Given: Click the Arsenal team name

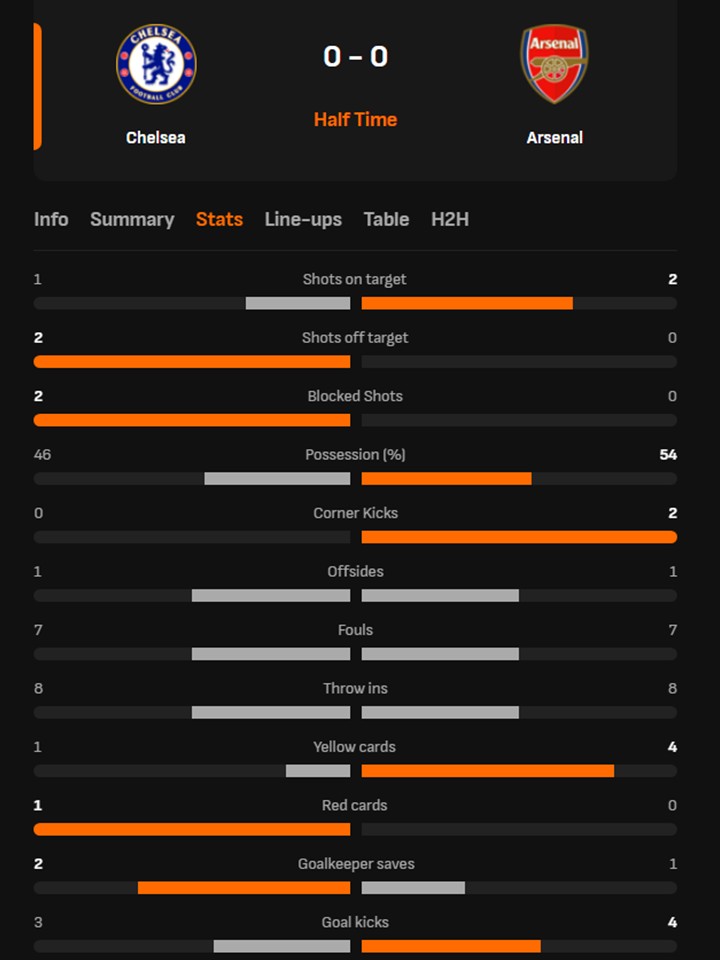Looking at the screenshot, I should (x=555, y=138).
